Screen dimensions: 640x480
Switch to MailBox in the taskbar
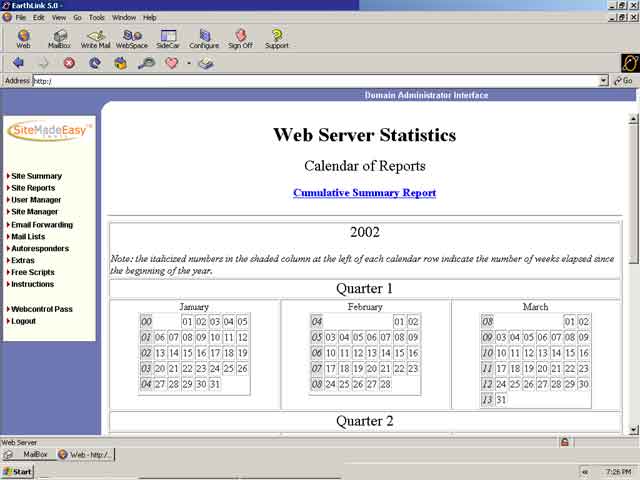pyautogui.click(x=30, y=454)
